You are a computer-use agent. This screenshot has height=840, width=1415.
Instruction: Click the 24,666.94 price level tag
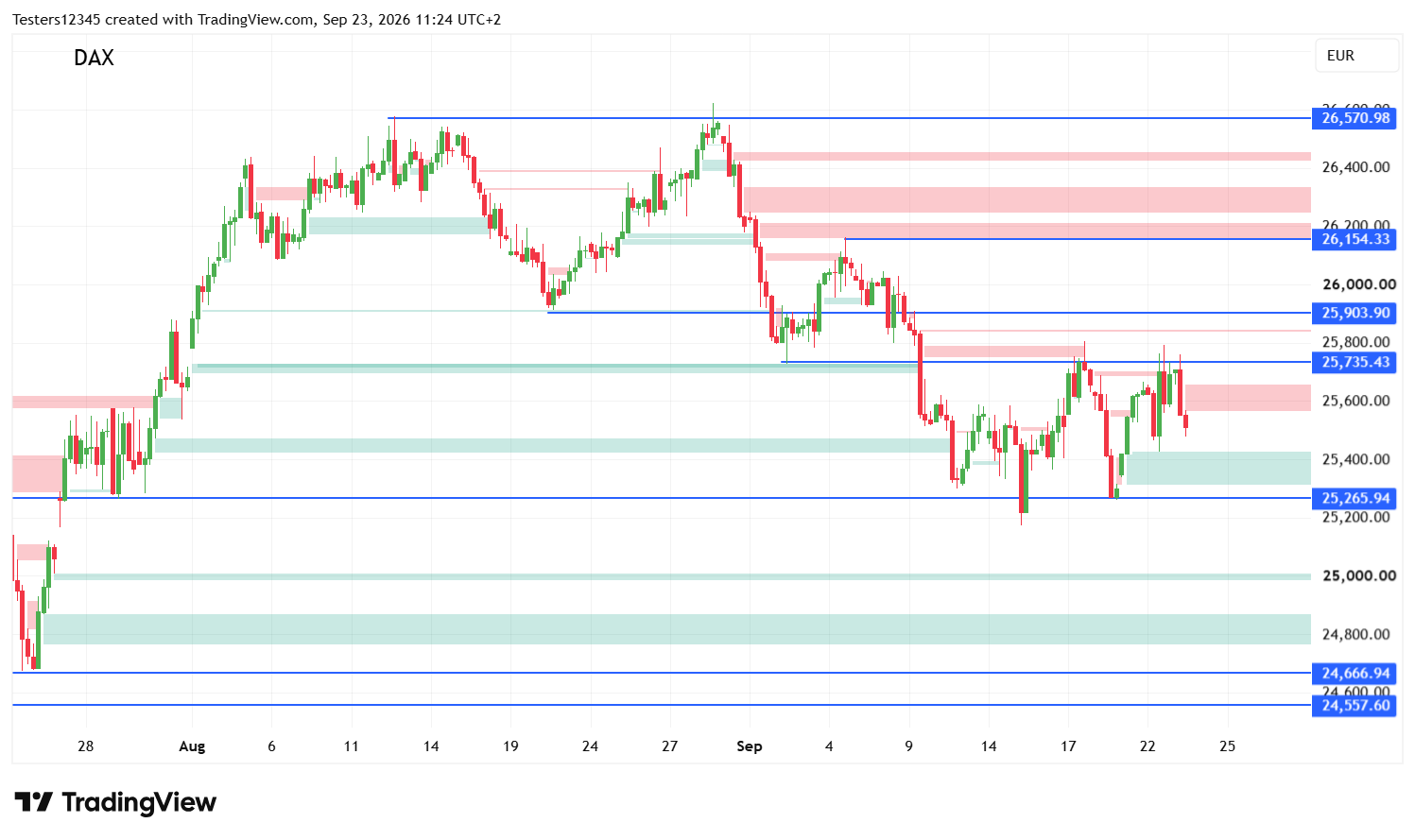click(1354, 673)
